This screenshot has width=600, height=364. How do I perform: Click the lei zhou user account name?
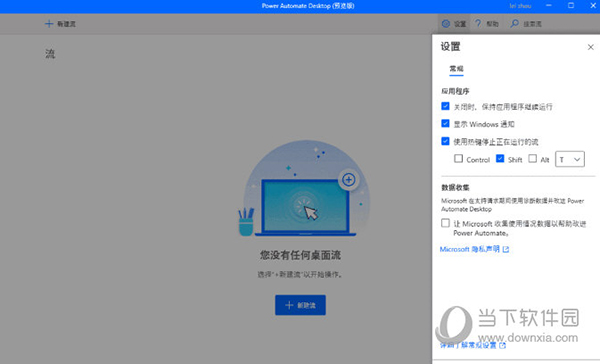click(x=520, y=6)
